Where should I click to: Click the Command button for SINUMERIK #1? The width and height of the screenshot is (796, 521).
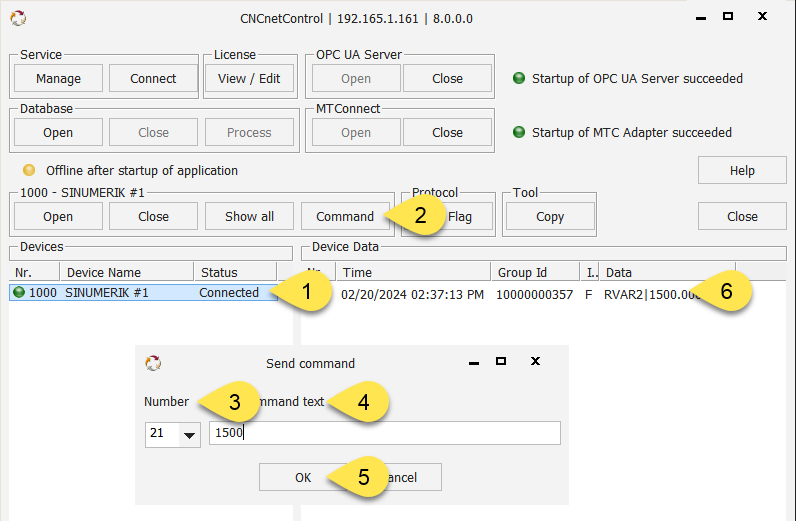pyautogui.click(x=345, y=217)
